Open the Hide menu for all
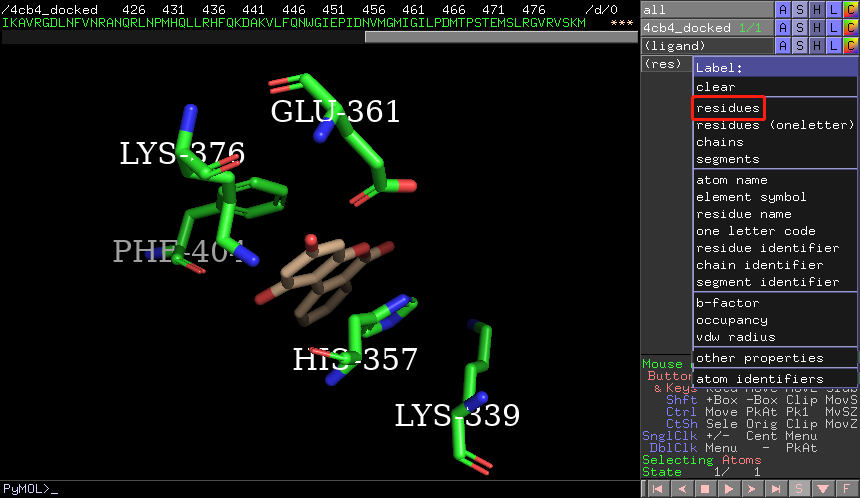 pyautogui.click(x=817, y=10)
